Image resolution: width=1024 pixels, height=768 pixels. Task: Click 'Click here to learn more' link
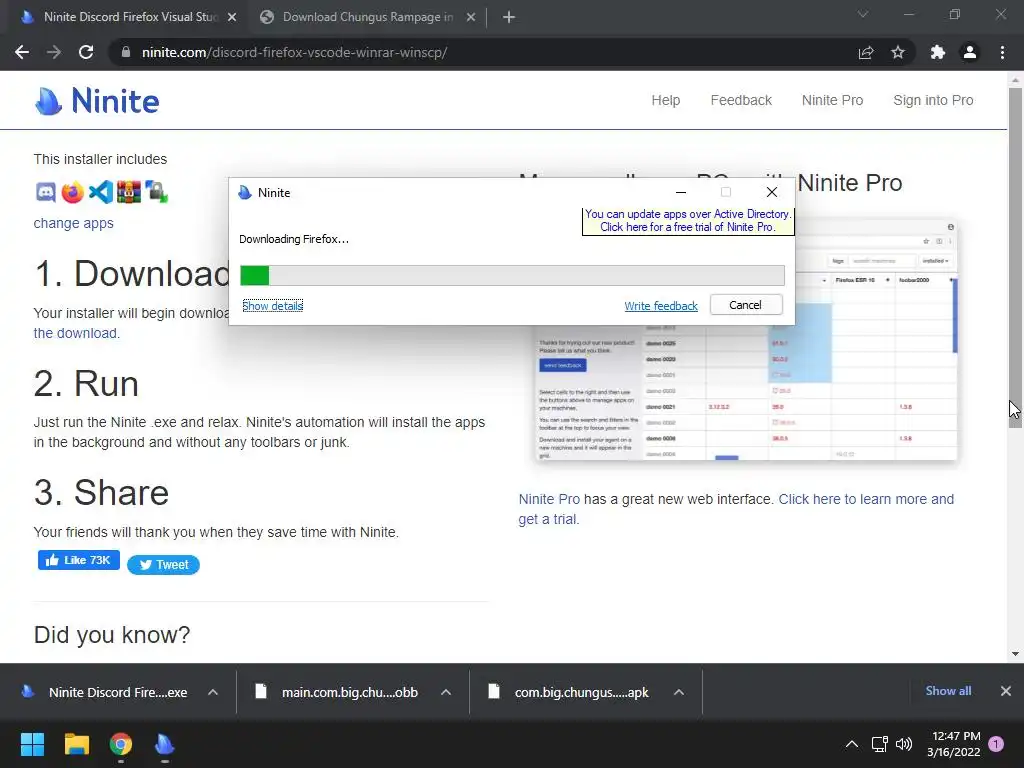[867, 499]
